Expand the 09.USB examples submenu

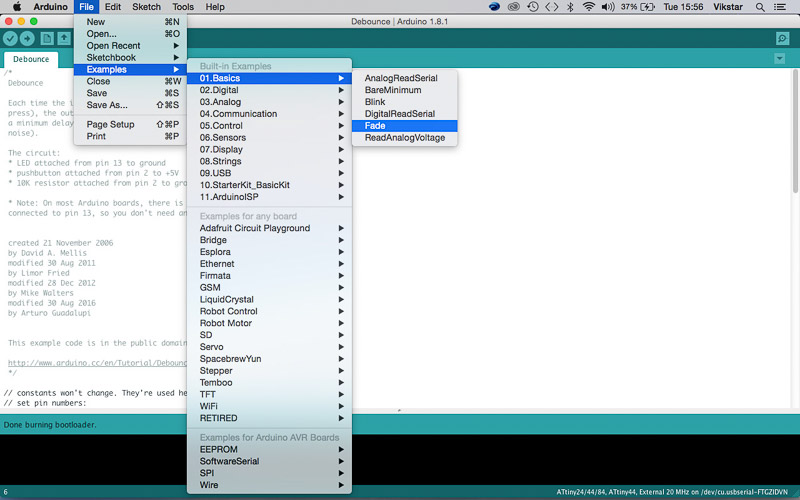pyautogui.click(x=269, y=173)
